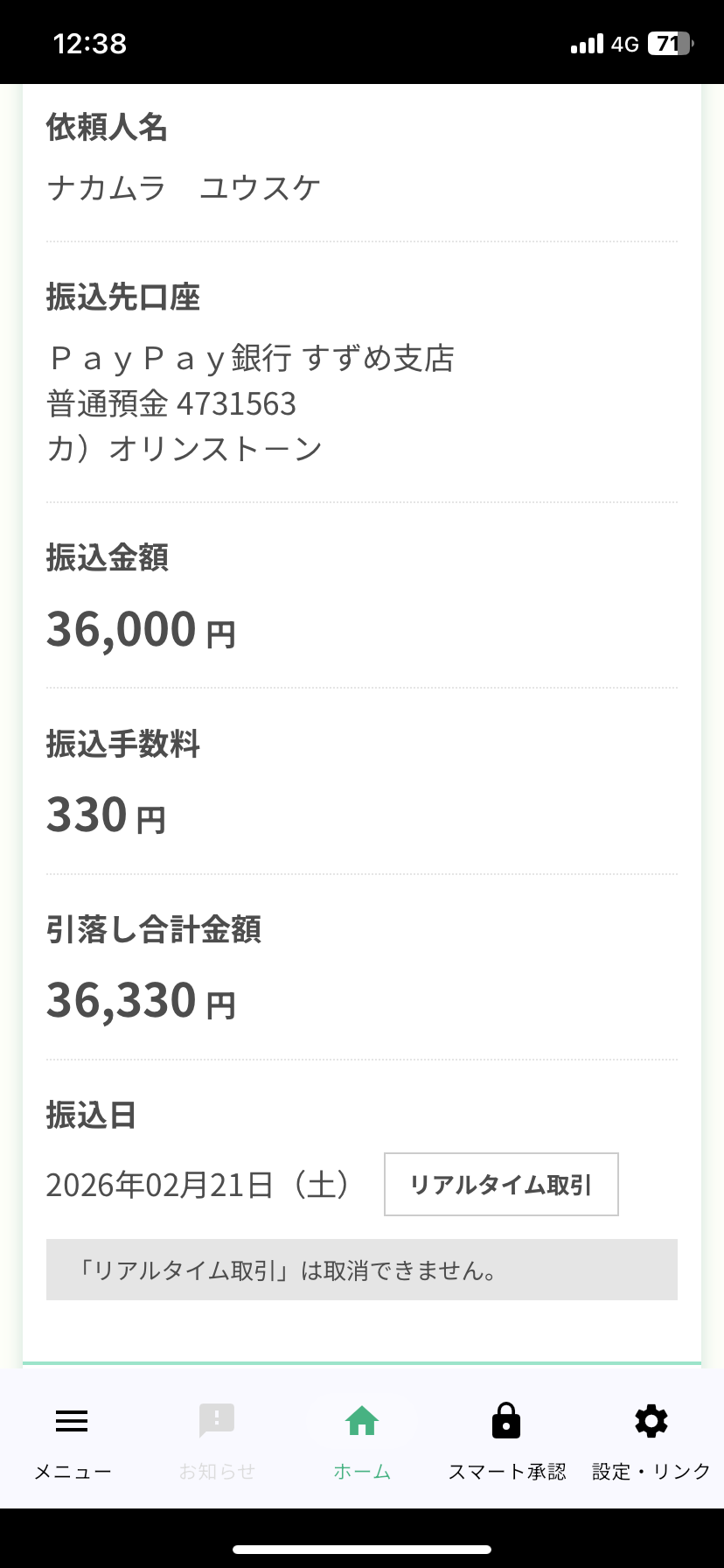The width and height of the screenshot is (724, 1568).
Task: Tap the requester name ナカムラ ユウスケ
Action: [184, 188]
